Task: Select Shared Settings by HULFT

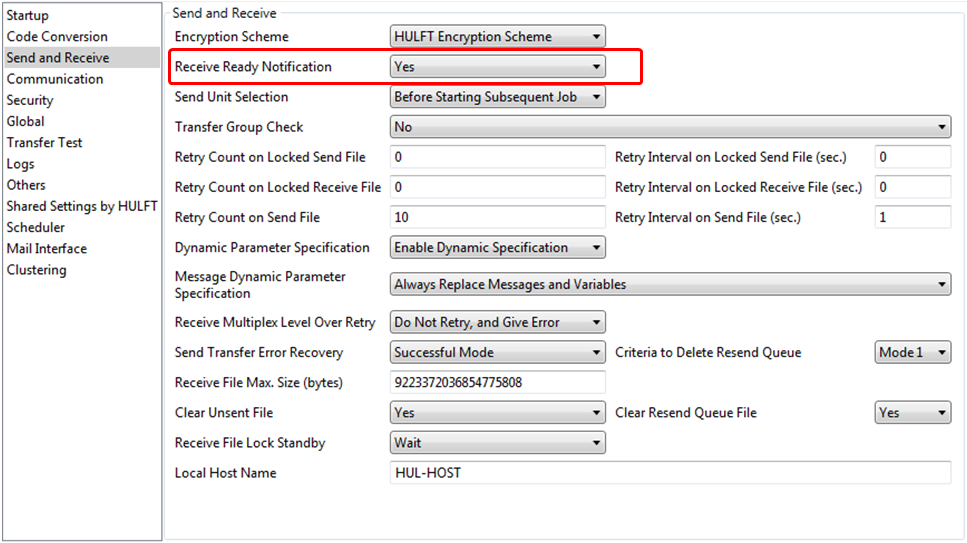Action: pos(82,206)
